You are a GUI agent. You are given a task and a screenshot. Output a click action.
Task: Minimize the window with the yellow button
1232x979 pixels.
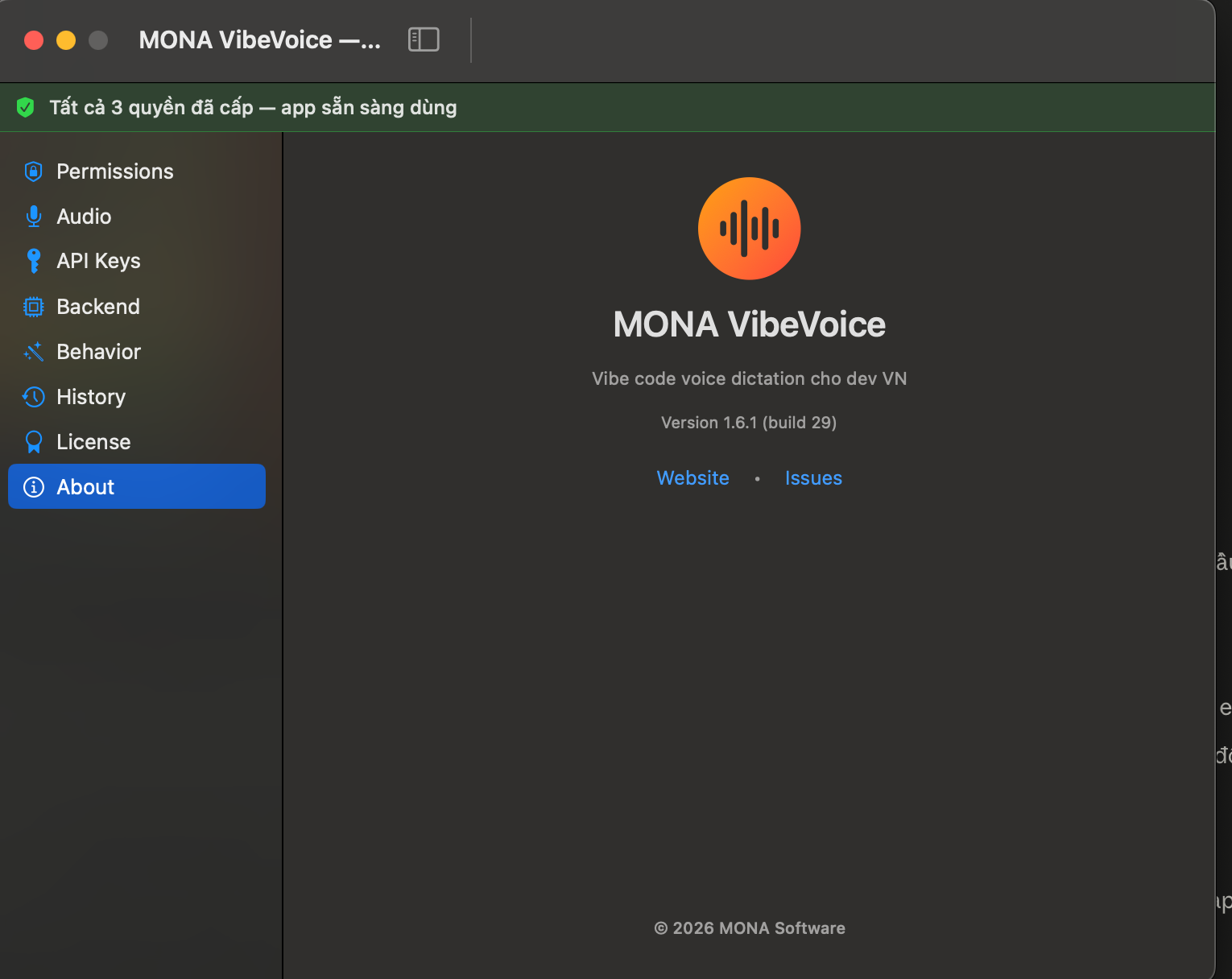click(66, 40)
